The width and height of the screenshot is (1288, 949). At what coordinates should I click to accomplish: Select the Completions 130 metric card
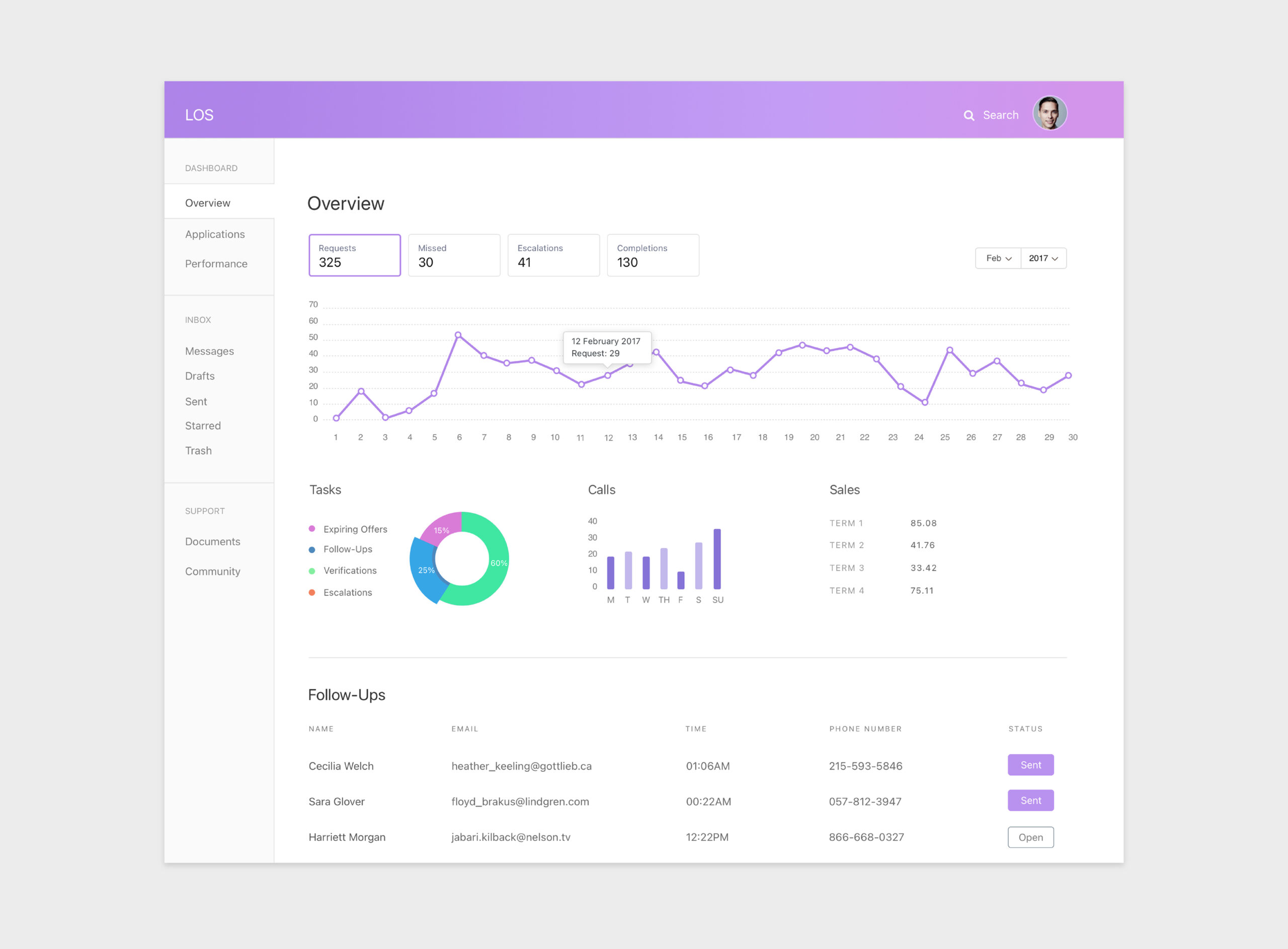click(x=653, y=255)
